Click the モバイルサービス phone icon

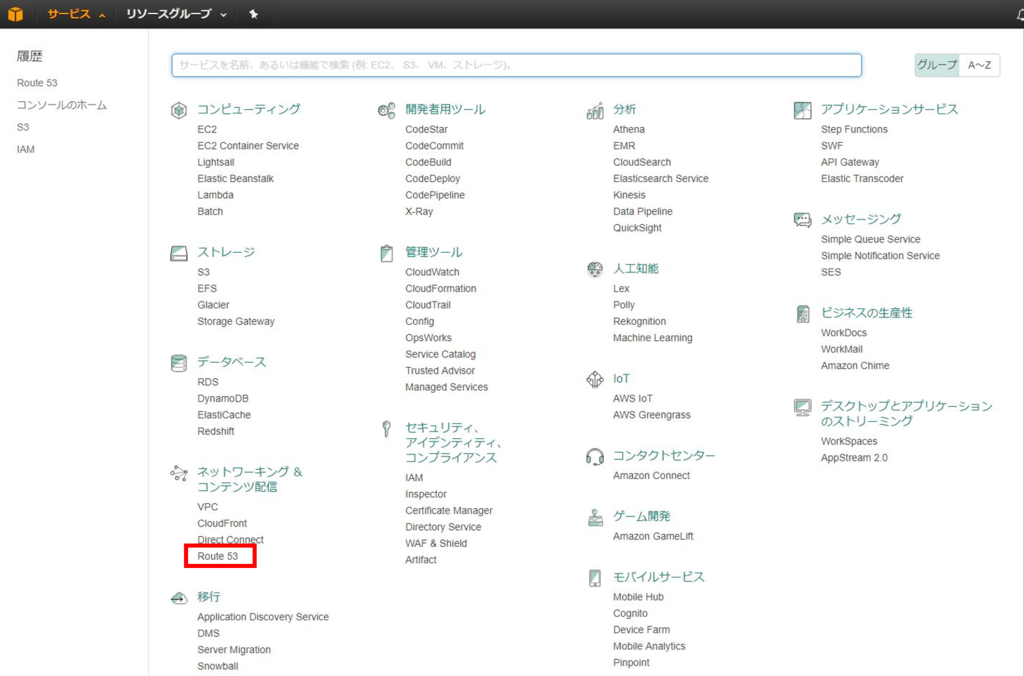[x=595, y=578]
